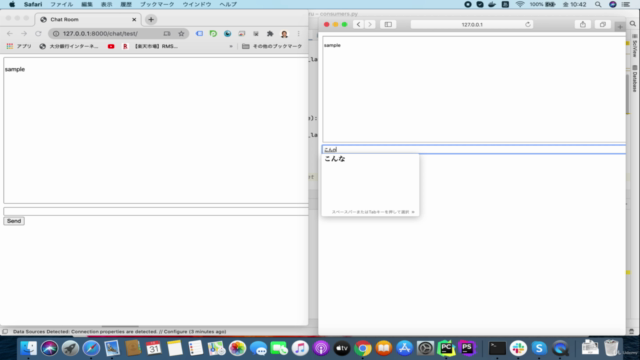
Task: Open Finder from the Dock
Action: [x=29, y=348]
